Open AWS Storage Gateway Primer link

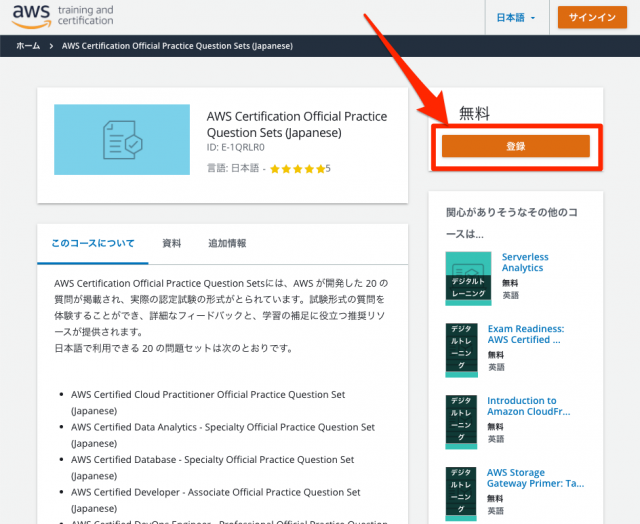[x=535, y=478]
